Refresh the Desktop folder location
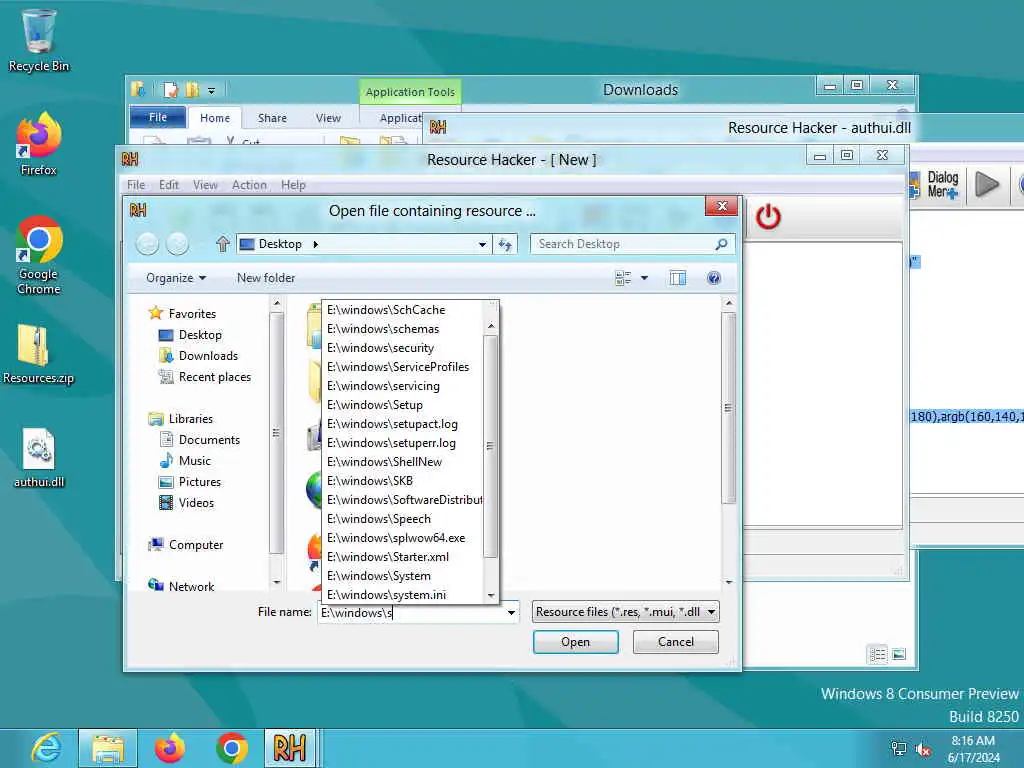This screenshot has height=768, width=1024. 505,244
